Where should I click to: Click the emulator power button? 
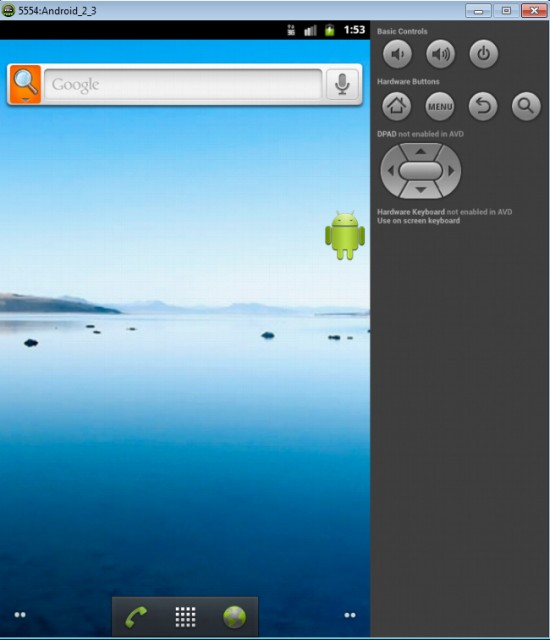(x=483, y=53)
